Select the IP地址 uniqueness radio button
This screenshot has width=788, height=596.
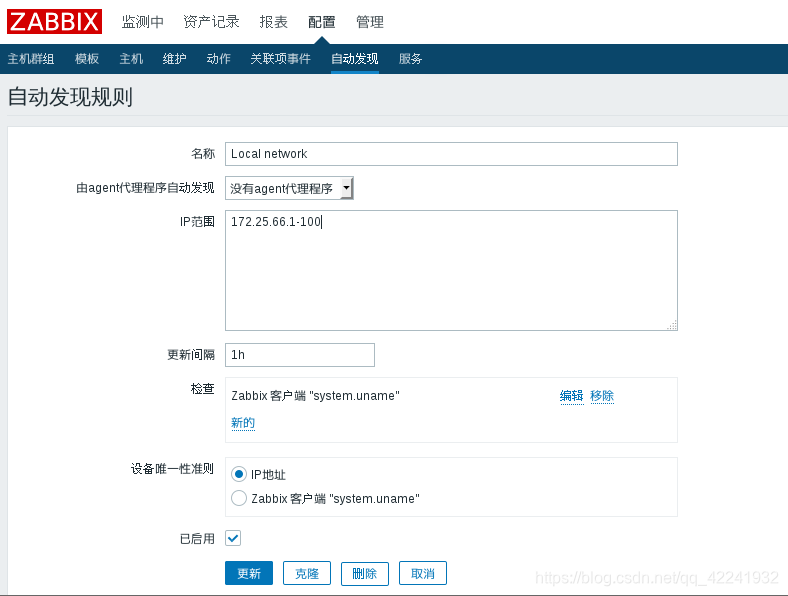pos(239,474)
